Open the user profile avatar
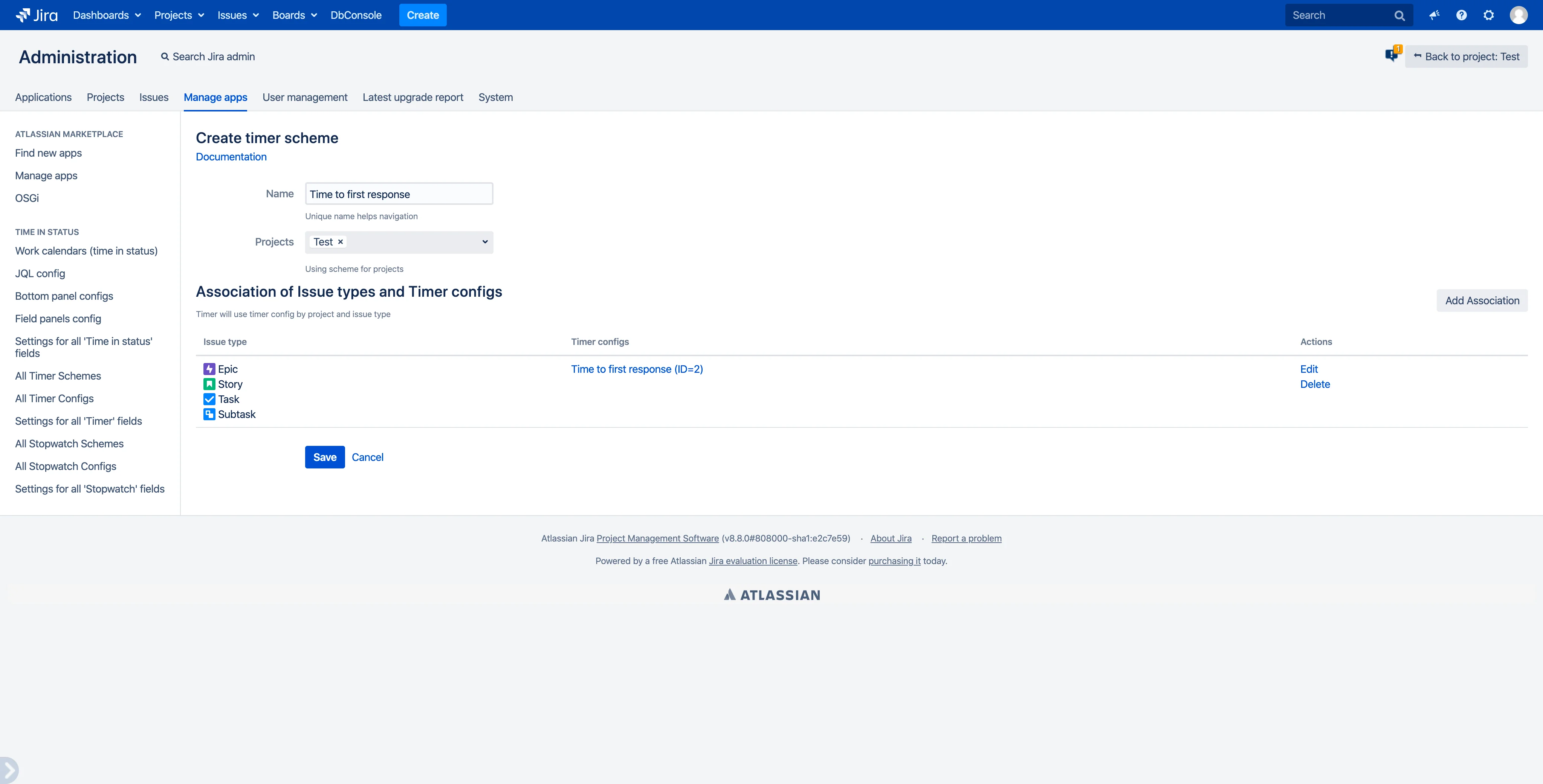The width and height of the screenshot is (1543, 784). (x=1519, y=15)
